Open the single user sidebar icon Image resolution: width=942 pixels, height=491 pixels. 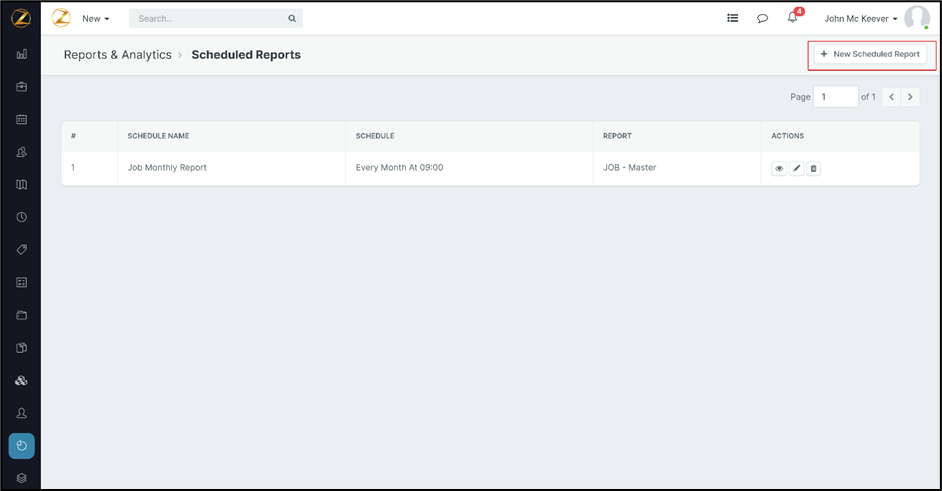tap(22, 413)
